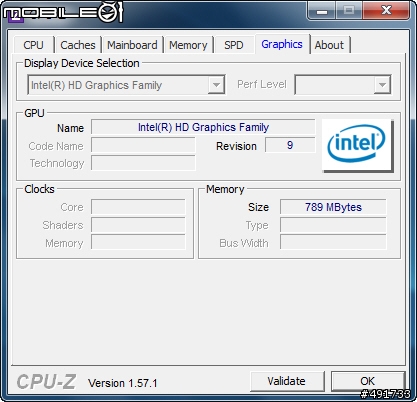Click the memory Type field
The width and height of the screenshot is (417, 402).
point(333,225)
